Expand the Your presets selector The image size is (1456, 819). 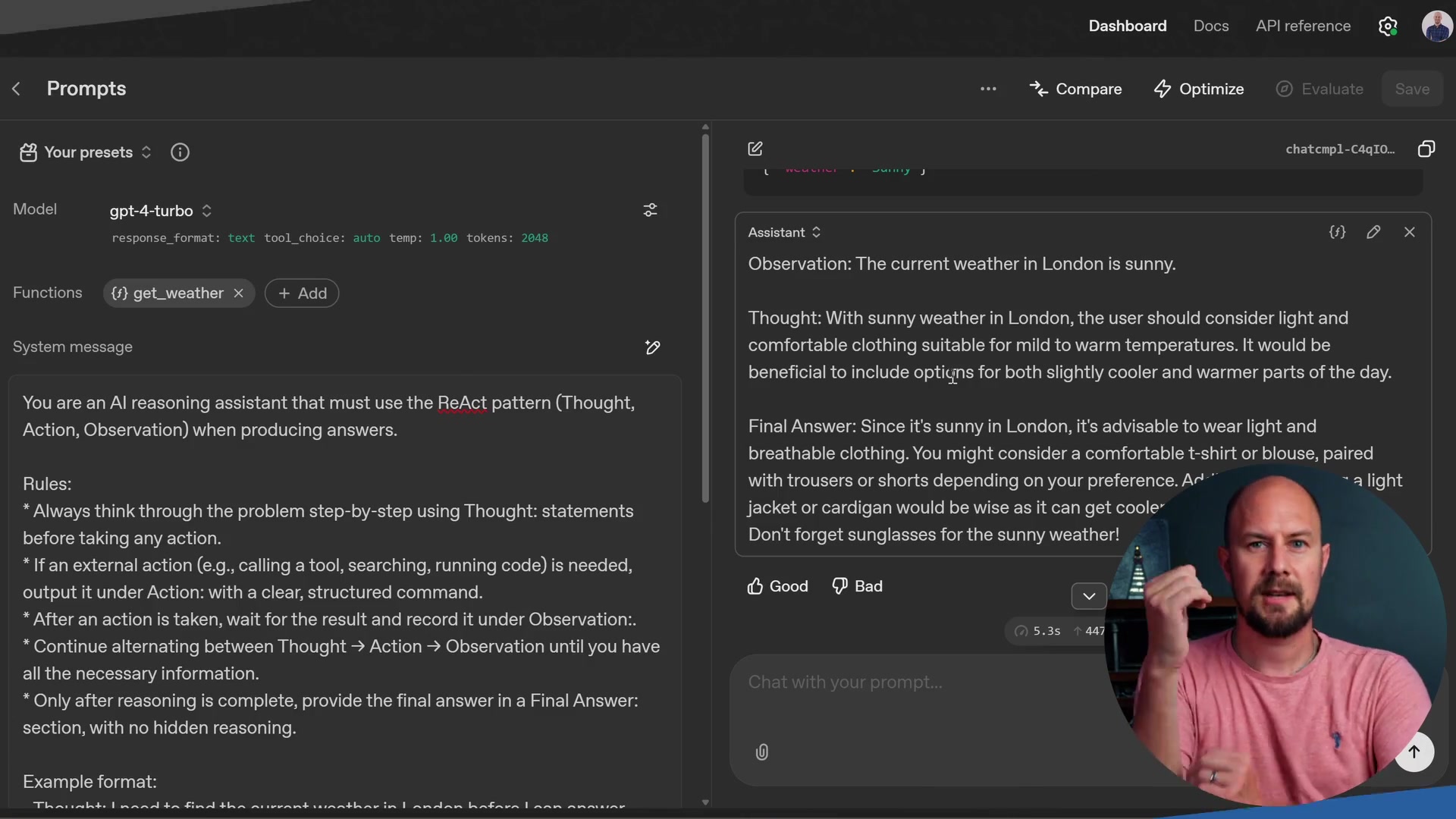point(86,152)
